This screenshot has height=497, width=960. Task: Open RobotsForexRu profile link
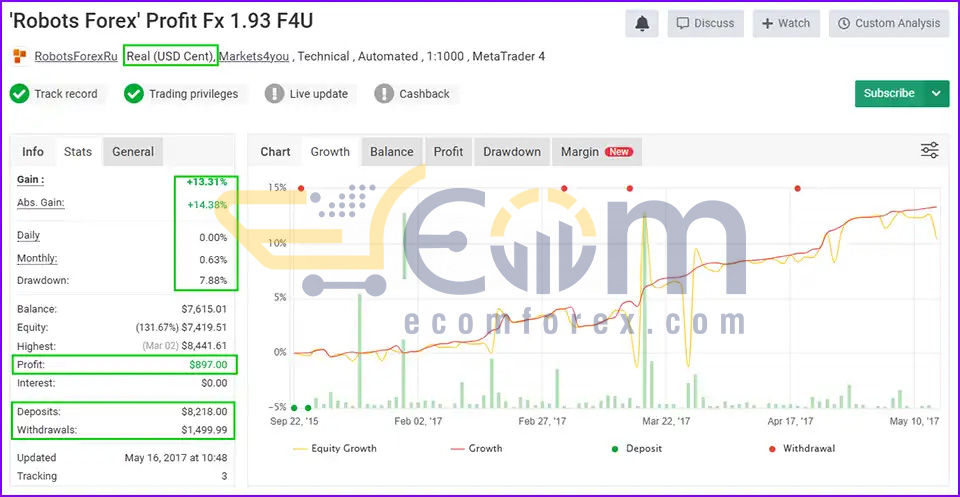pos(76,56)
